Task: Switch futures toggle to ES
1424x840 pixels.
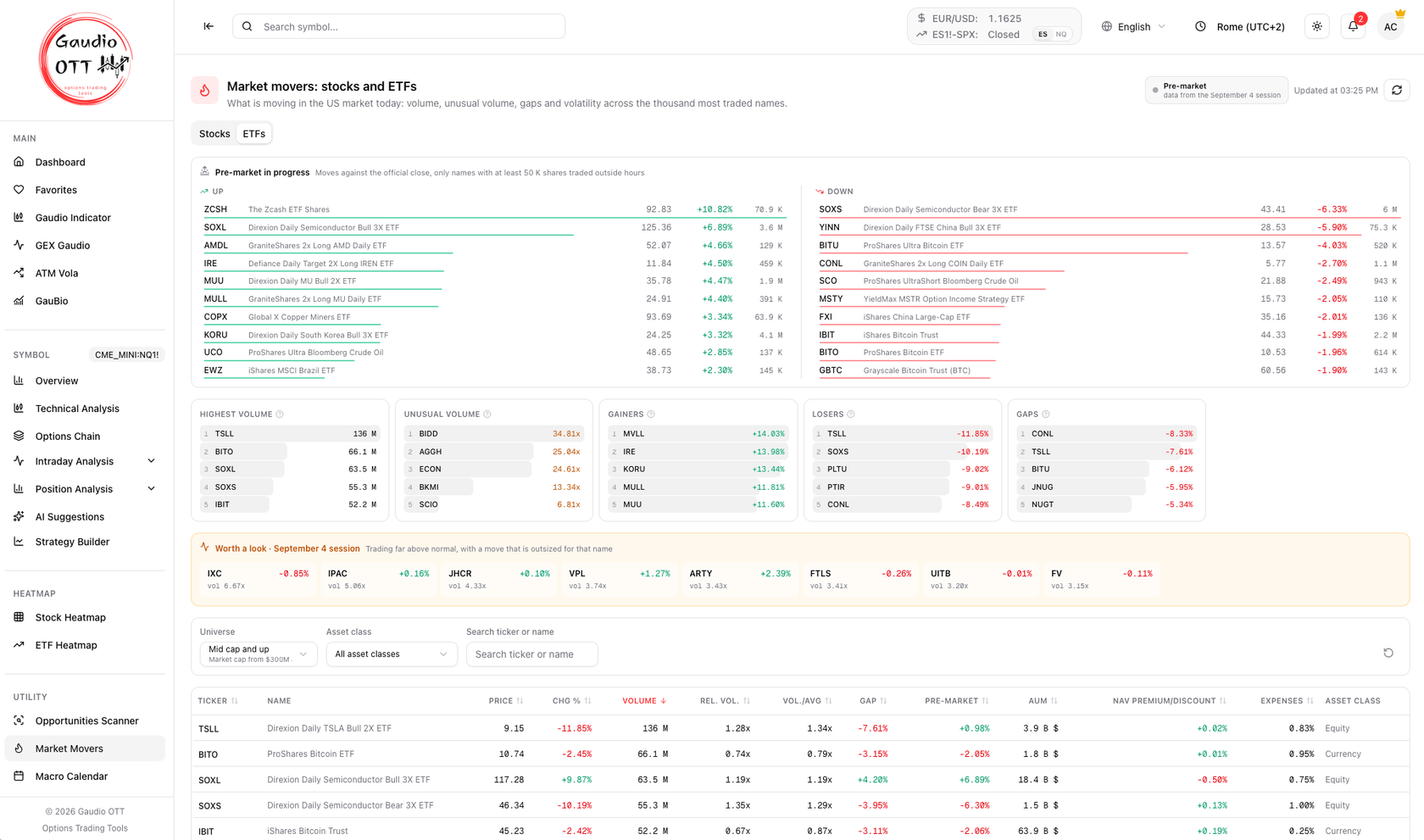Action: (x=1043, y=35)
